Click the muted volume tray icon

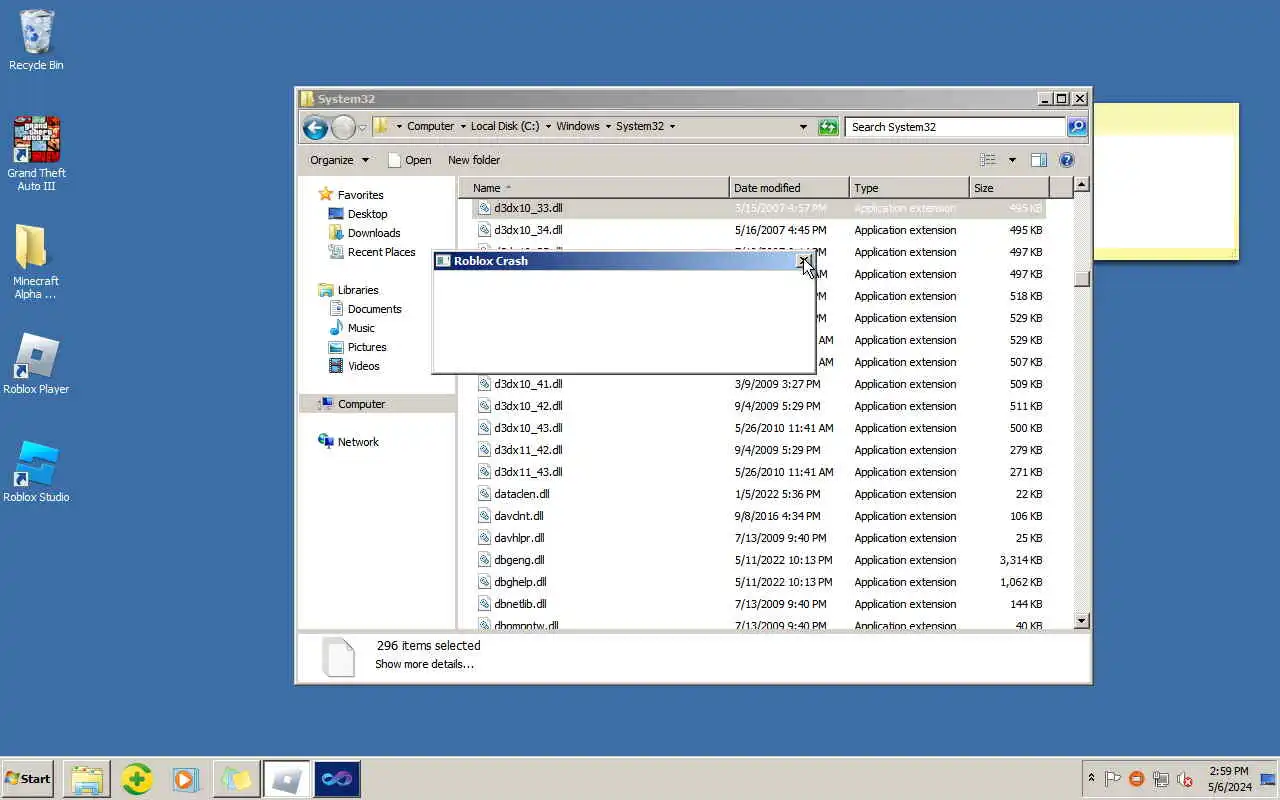1185,779
